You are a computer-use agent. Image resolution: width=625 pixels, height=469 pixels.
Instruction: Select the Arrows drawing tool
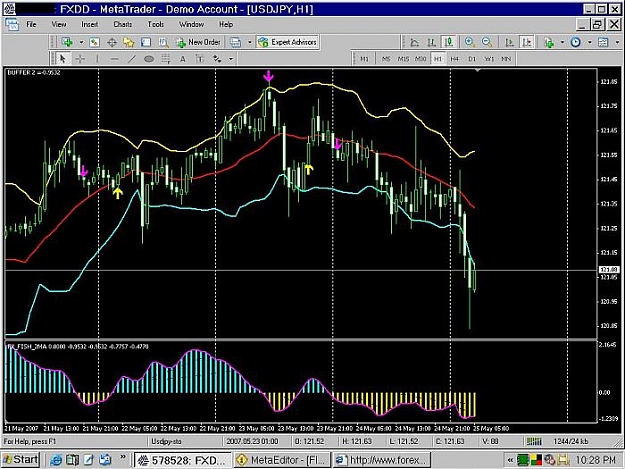tap(217, 59)
